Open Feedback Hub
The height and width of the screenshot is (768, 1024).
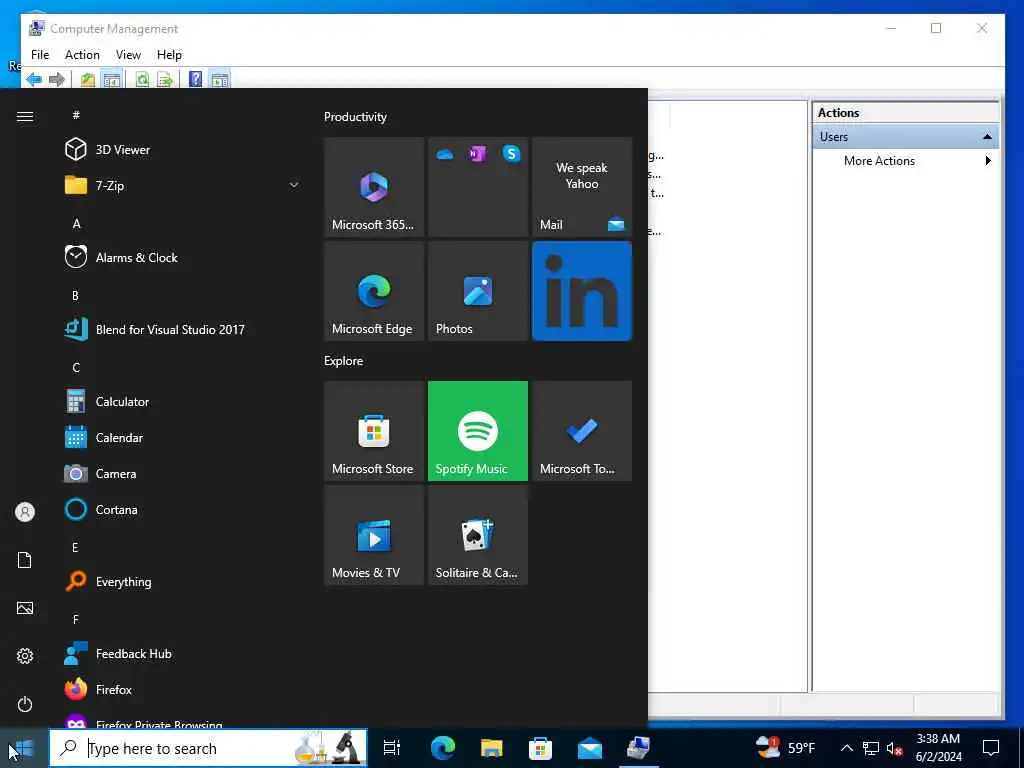click(x=182, y=654)
